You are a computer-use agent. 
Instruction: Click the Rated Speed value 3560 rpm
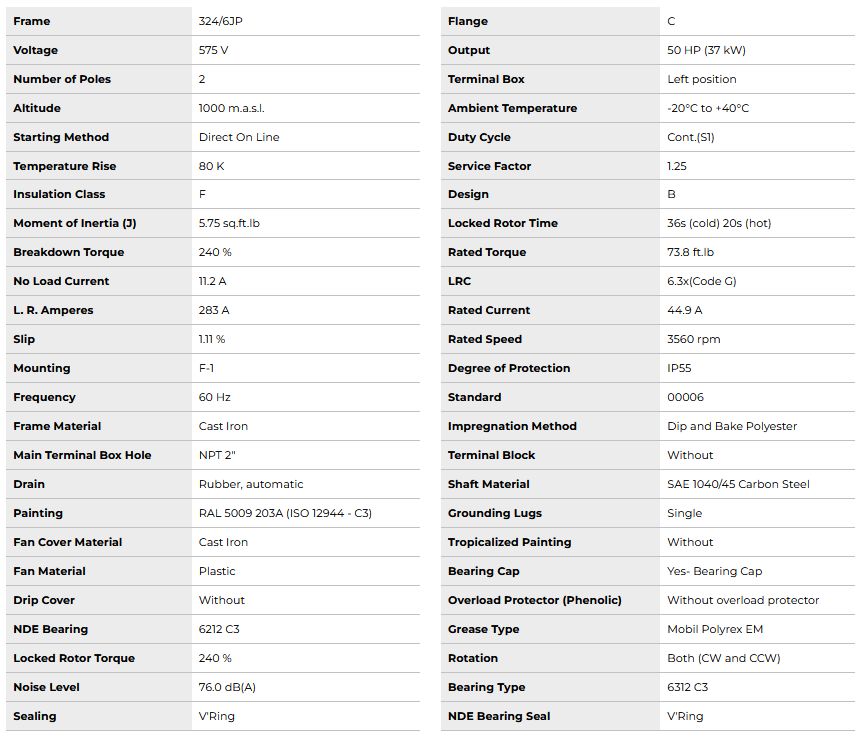(693, 339)
